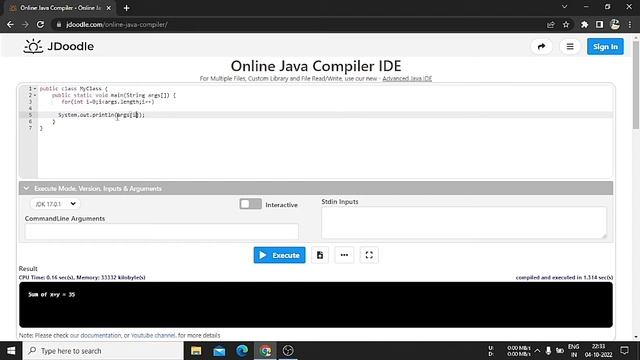Click the browser forward arrow

[25, 24]
